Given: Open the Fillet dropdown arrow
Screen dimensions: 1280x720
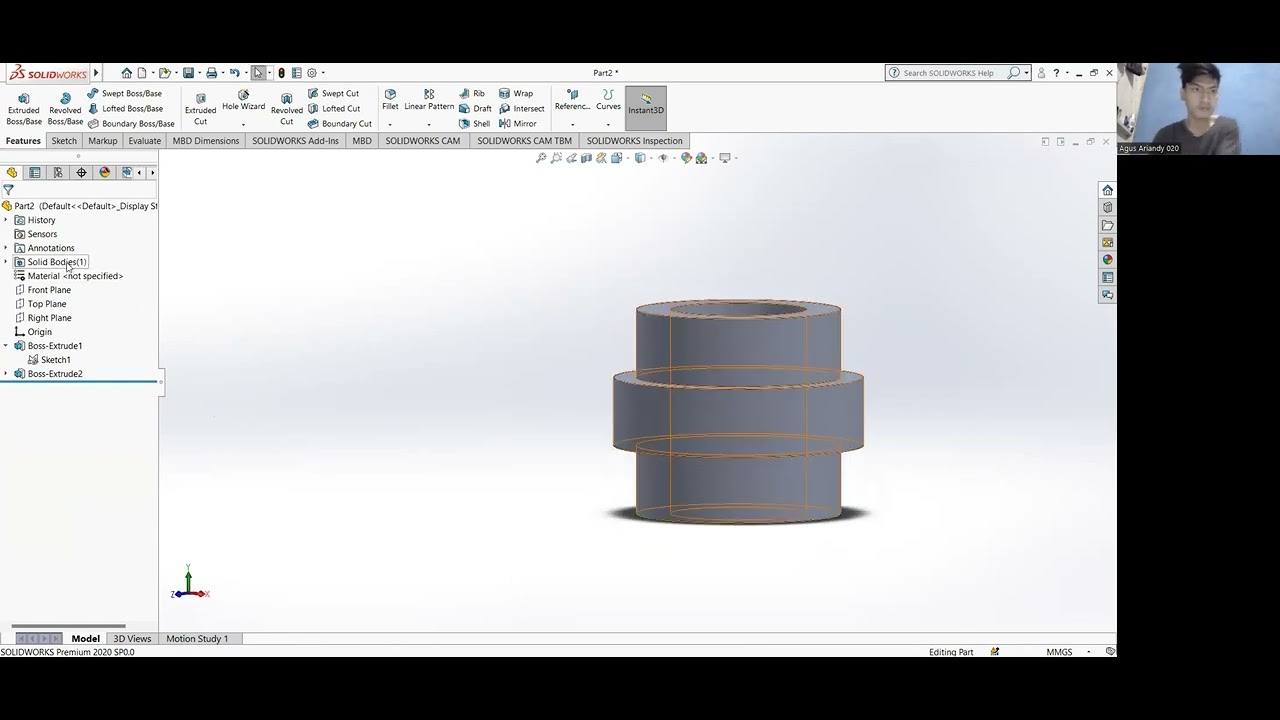Looking at the screenshot, I should tap(390, 125).
